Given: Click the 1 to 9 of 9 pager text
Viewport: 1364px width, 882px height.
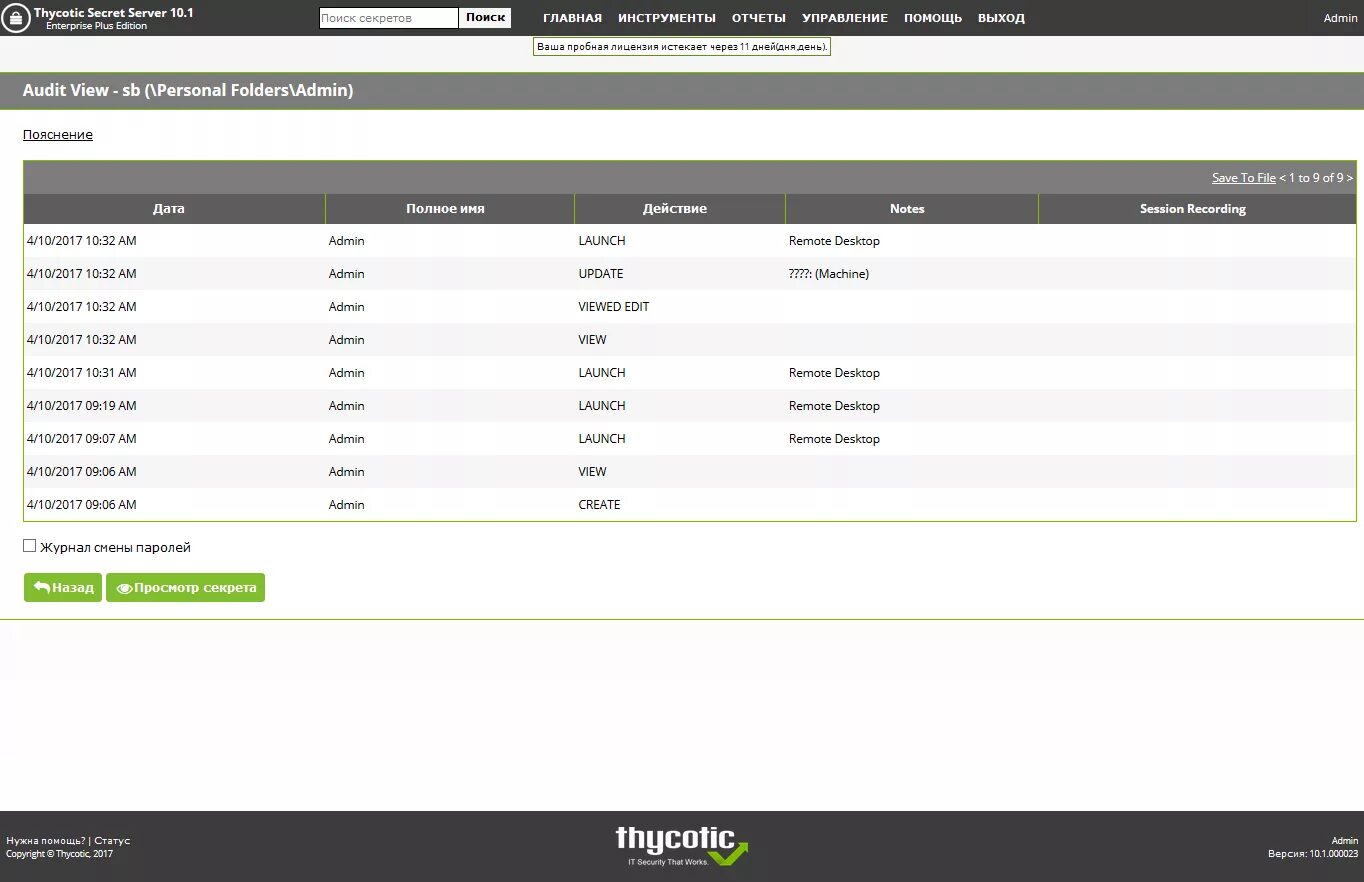Looking at the screenshot, I should (1316, 178).
